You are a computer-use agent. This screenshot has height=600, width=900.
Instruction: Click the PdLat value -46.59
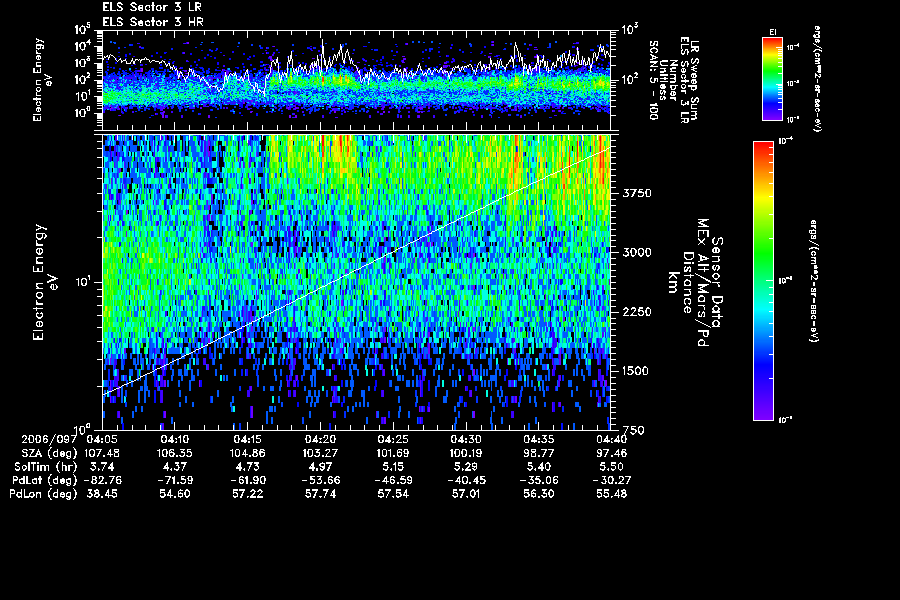point(393,480)
